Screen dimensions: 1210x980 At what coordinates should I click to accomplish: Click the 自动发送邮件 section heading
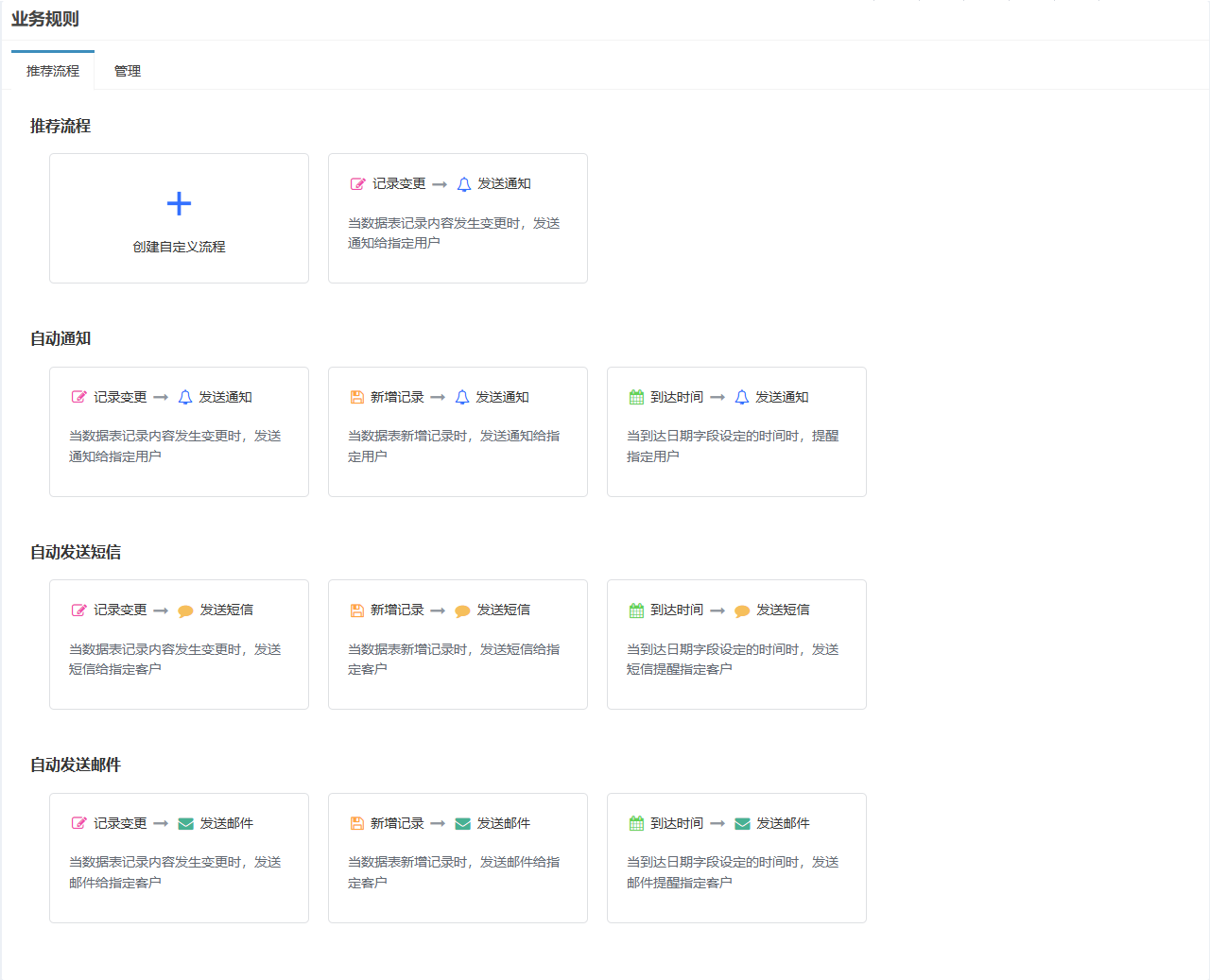click(x=76, y=765)
